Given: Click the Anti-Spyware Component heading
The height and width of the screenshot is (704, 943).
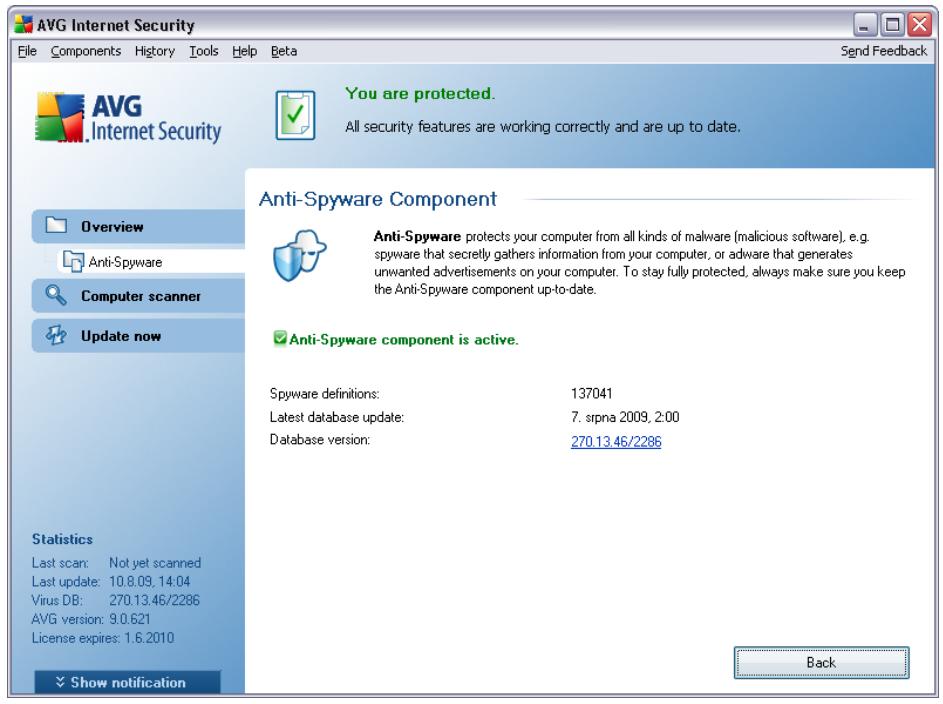Looking at the screenshot, I should [378, 199].
